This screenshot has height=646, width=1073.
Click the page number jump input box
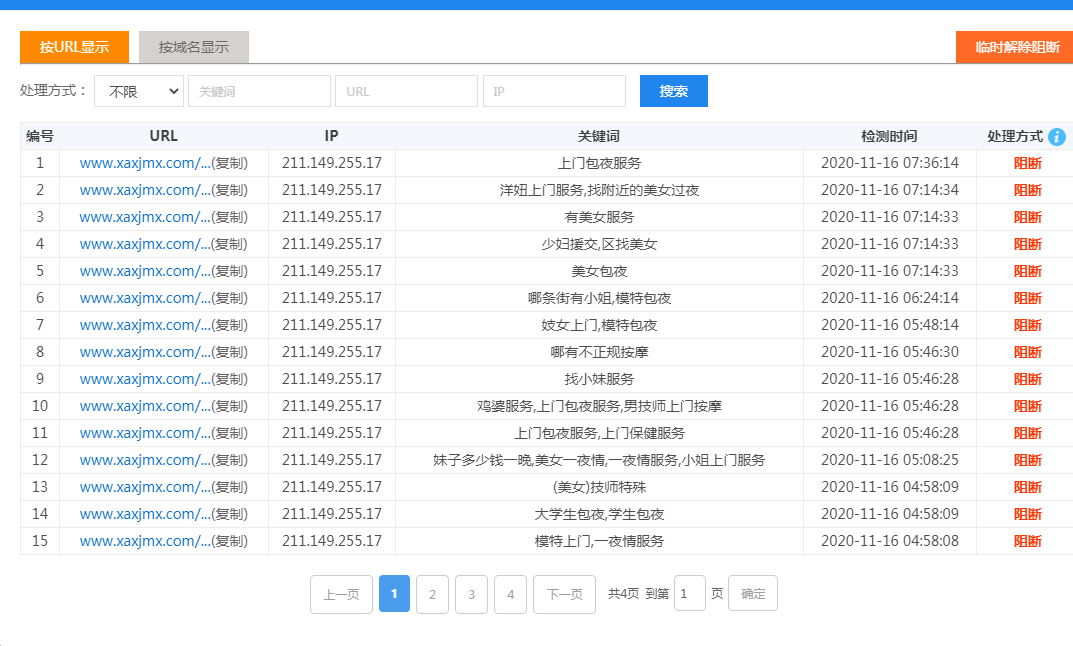click(x=689, y=593)
